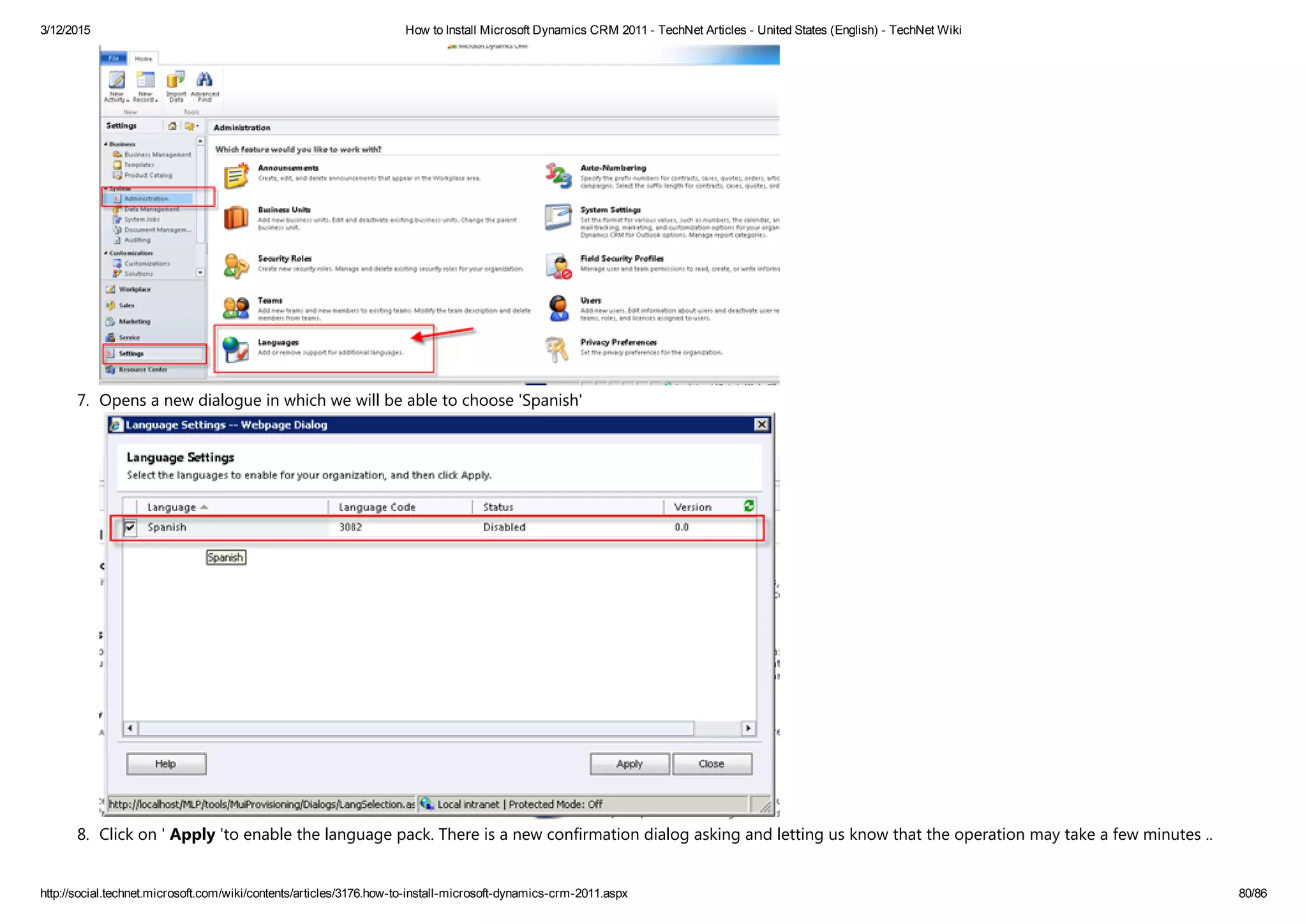Open the Languages globe icon

coord(235,349)
